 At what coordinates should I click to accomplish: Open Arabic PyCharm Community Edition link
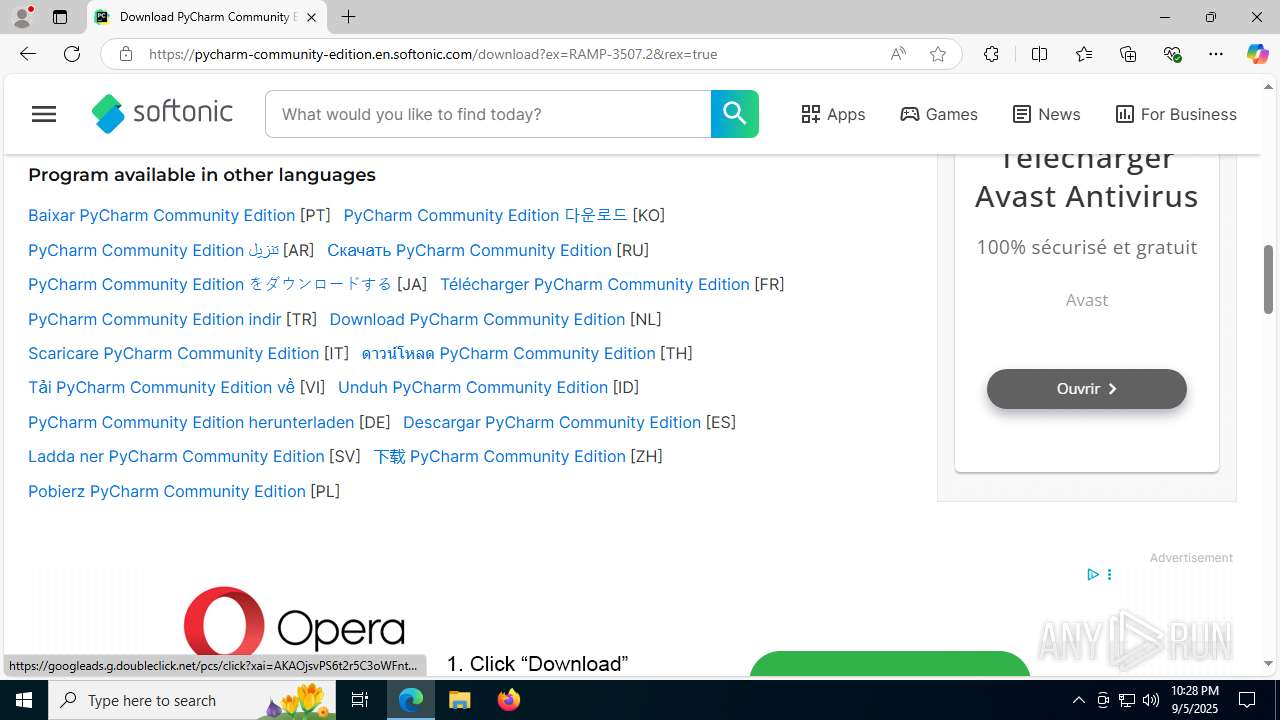pos(154,250)
